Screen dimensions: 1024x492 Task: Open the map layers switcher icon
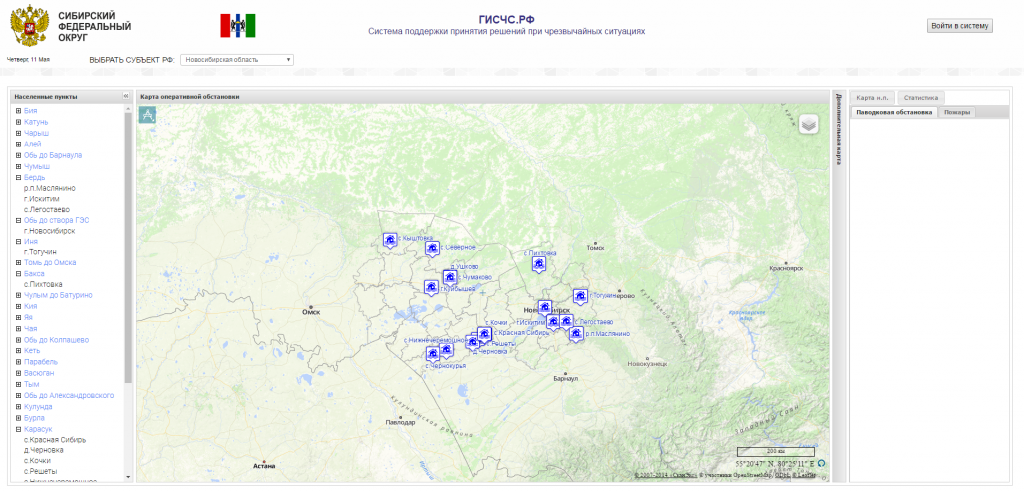point(809,124)
